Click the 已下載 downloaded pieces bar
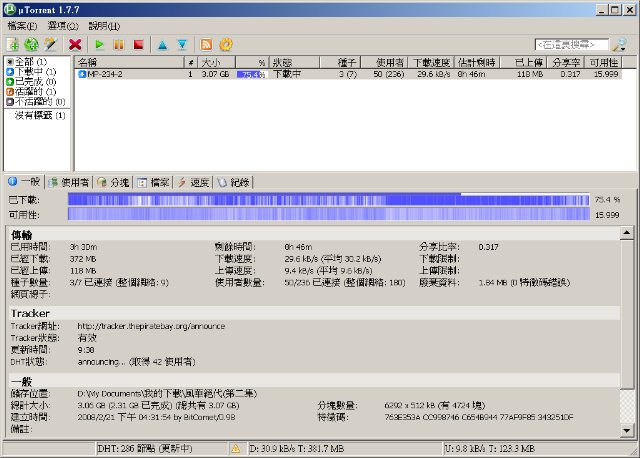 [329, 200]
